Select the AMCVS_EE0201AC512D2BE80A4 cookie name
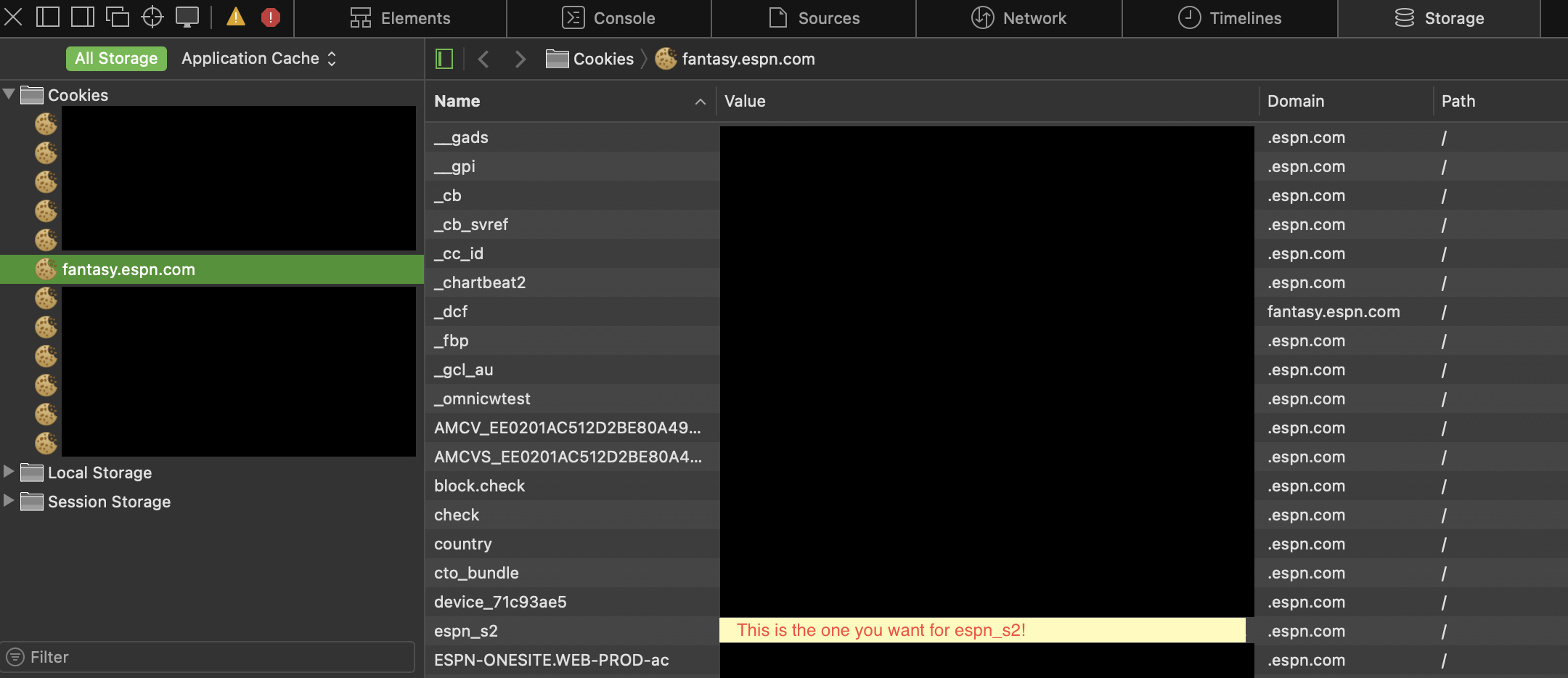 (x=568, y=457)
